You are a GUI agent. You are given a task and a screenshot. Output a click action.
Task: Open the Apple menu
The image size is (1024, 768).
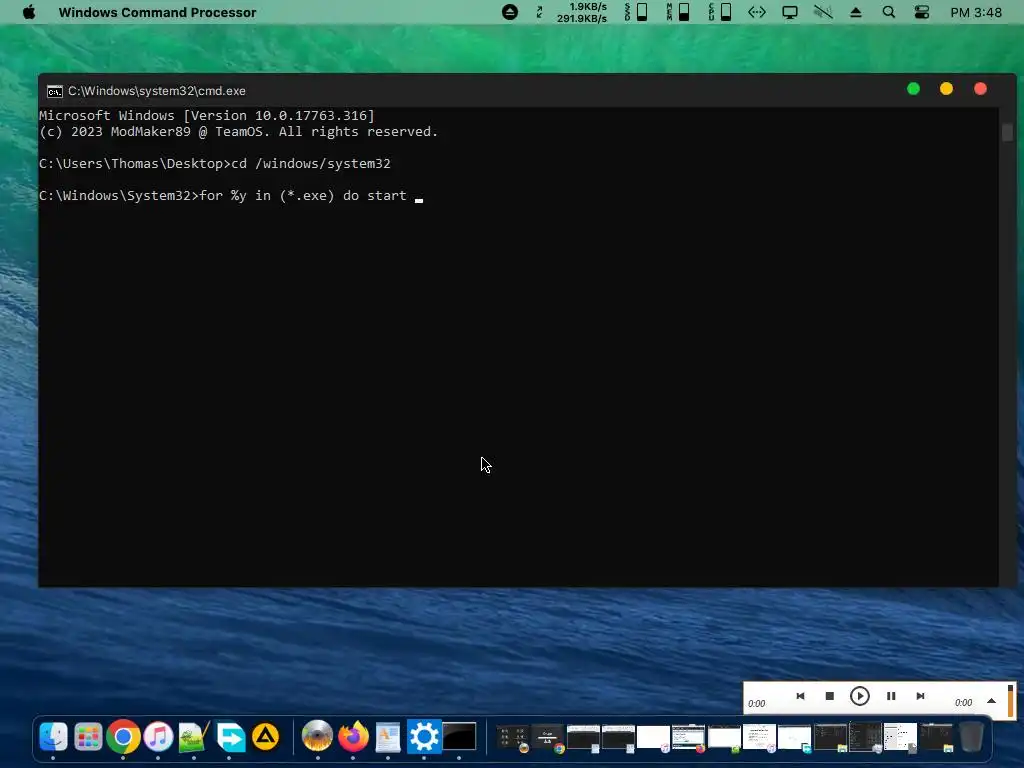click(x=29, y=12)
